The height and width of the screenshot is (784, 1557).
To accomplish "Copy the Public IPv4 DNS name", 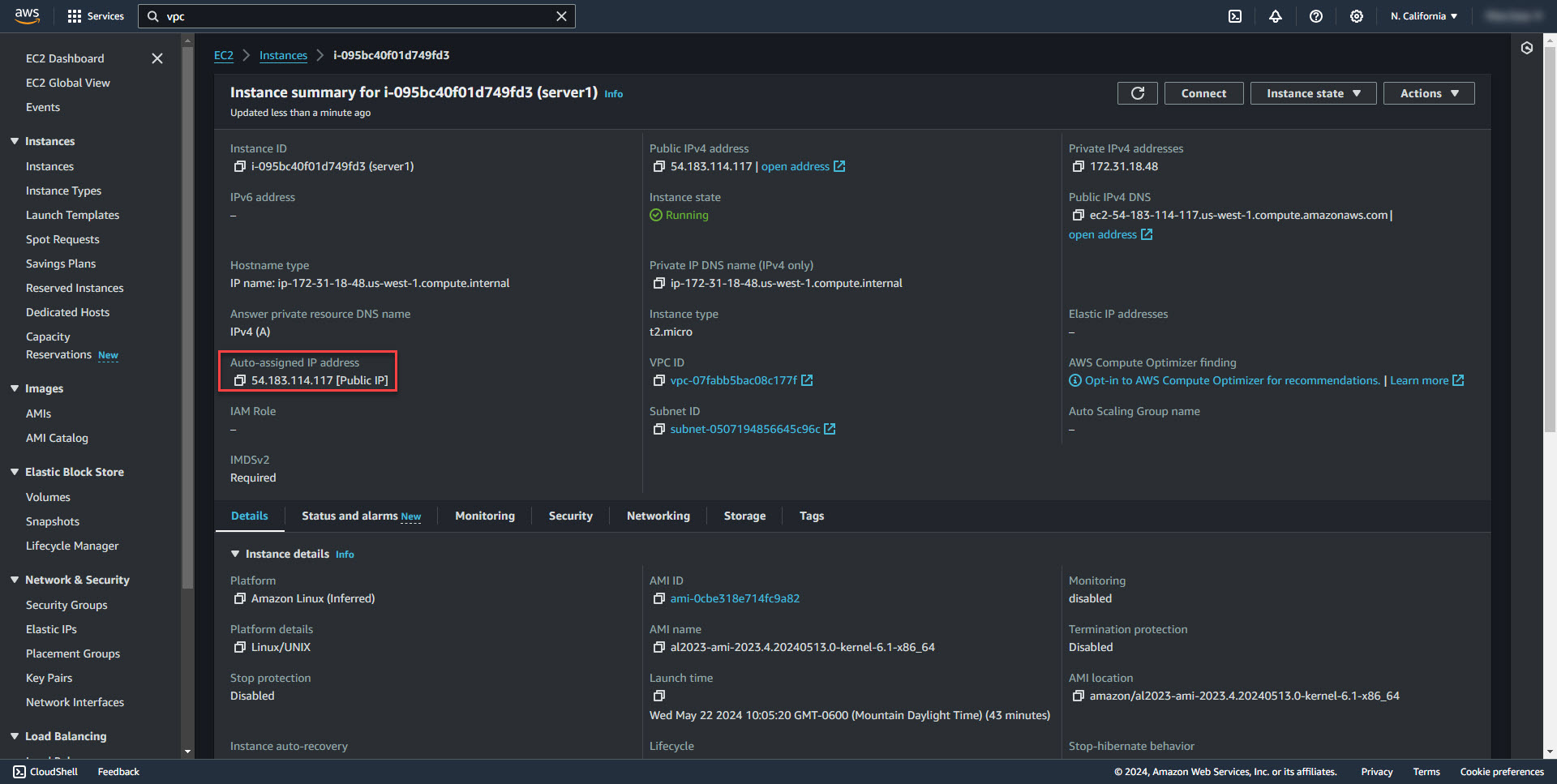I will (1078, 215).
